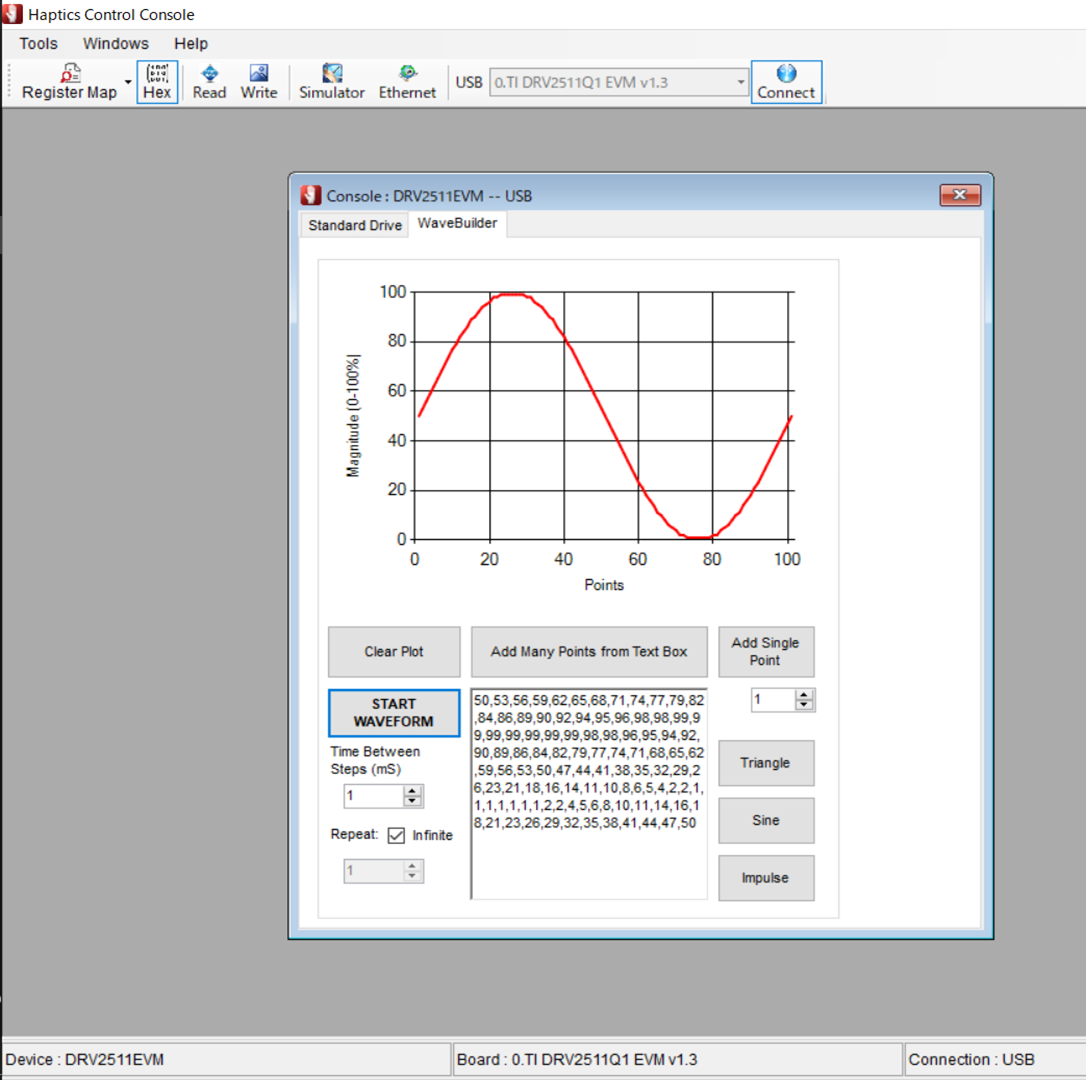The image size is (1086, 1080).
Task: Expand the Register Map dropdown arrow
Action: pyautogui.click(x=128, y=82)
